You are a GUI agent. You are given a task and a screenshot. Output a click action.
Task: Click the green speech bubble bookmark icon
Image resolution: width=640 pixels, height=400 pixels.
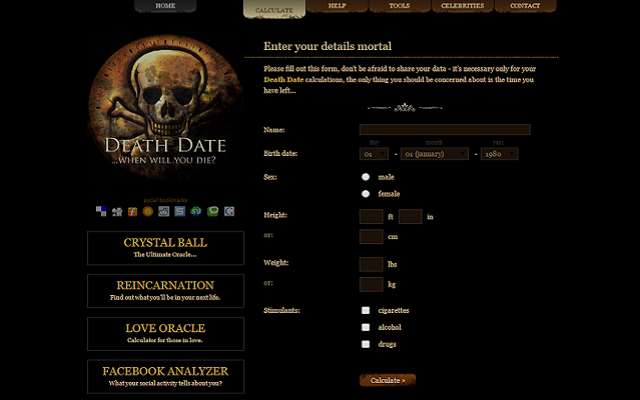click(x=213, y=211)
